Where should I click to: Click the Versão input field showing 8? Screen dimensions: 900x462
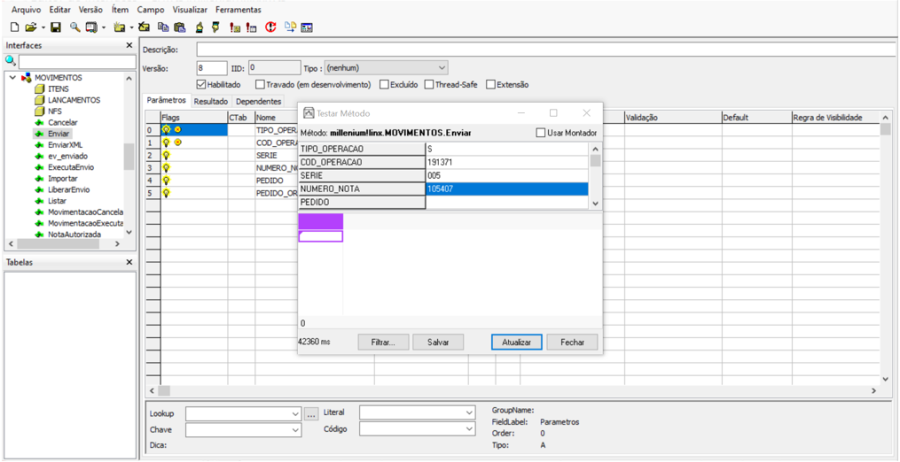[x=211, y=68]
